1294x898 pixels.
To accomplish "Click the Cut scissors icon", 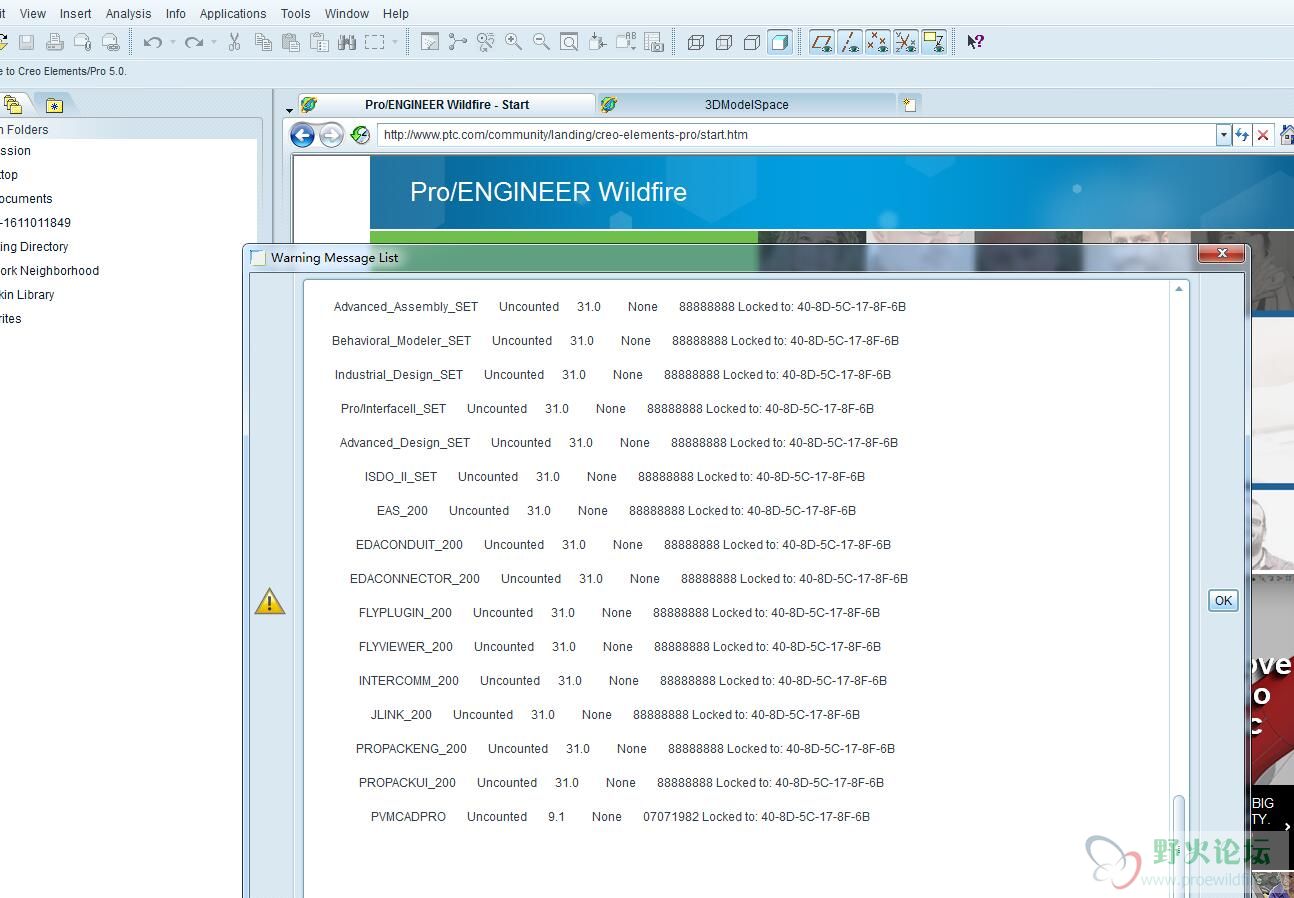I will (x=235, y=42).
